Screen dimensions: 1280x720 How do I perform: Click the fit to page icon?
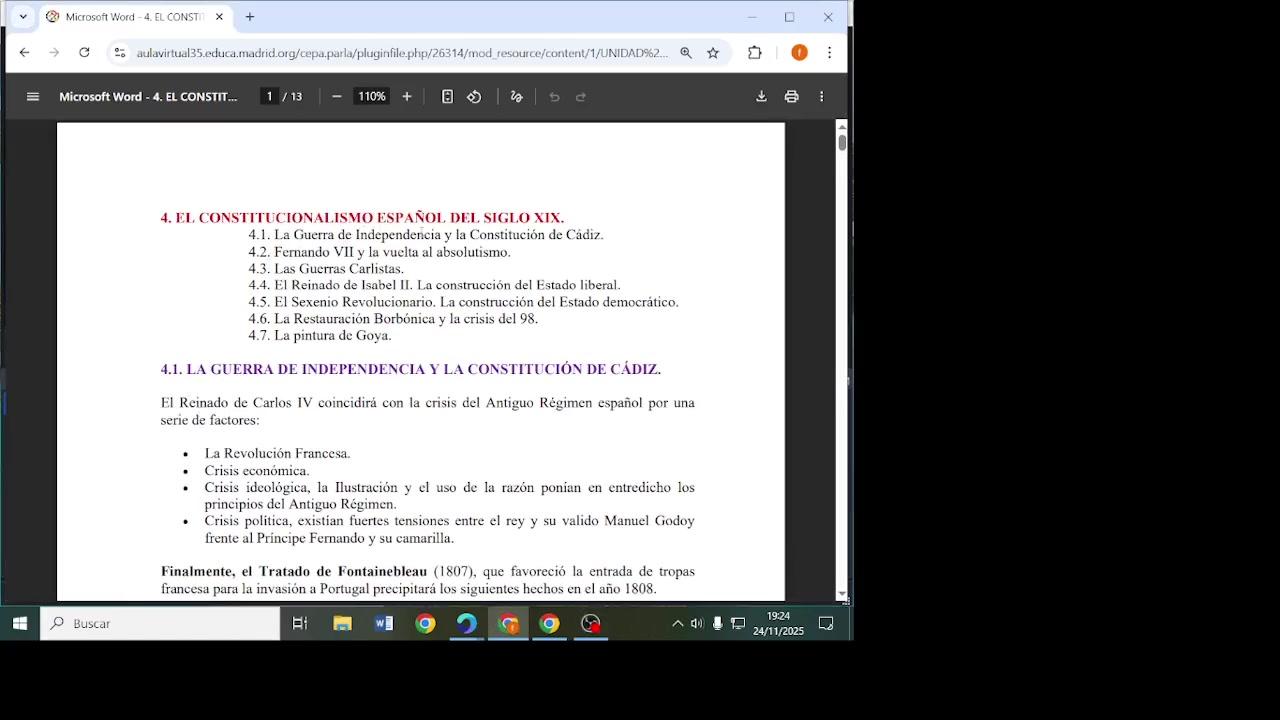[x=447, y=97]
